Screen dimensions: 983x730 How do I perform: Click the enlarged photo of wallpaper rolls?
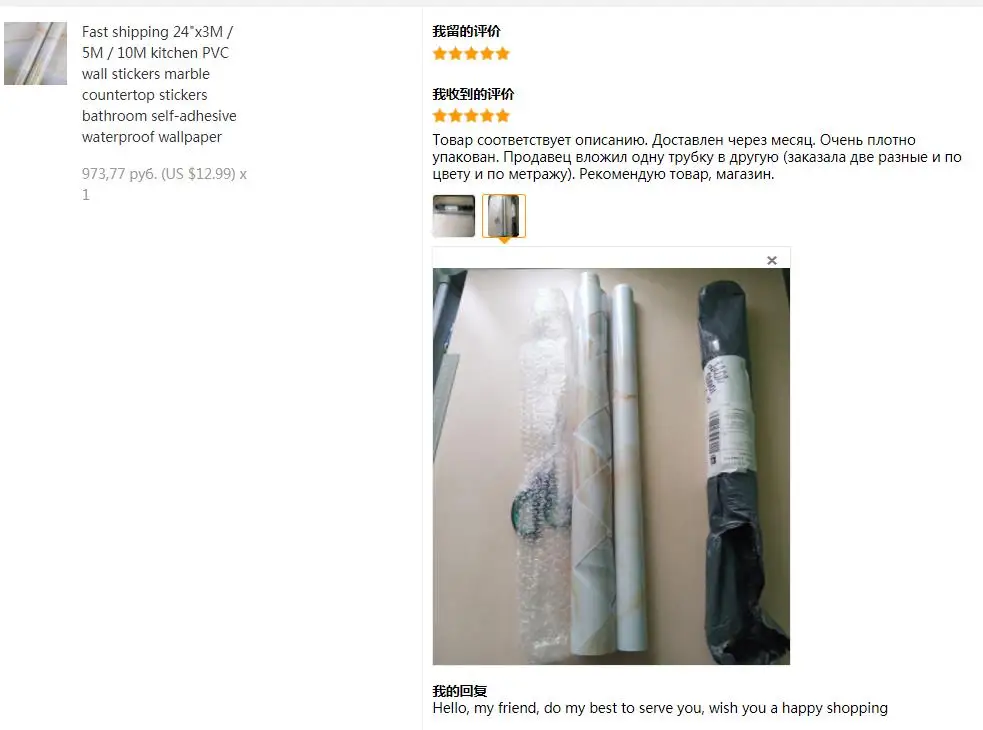pyautogui.click(x=611, y=466)
